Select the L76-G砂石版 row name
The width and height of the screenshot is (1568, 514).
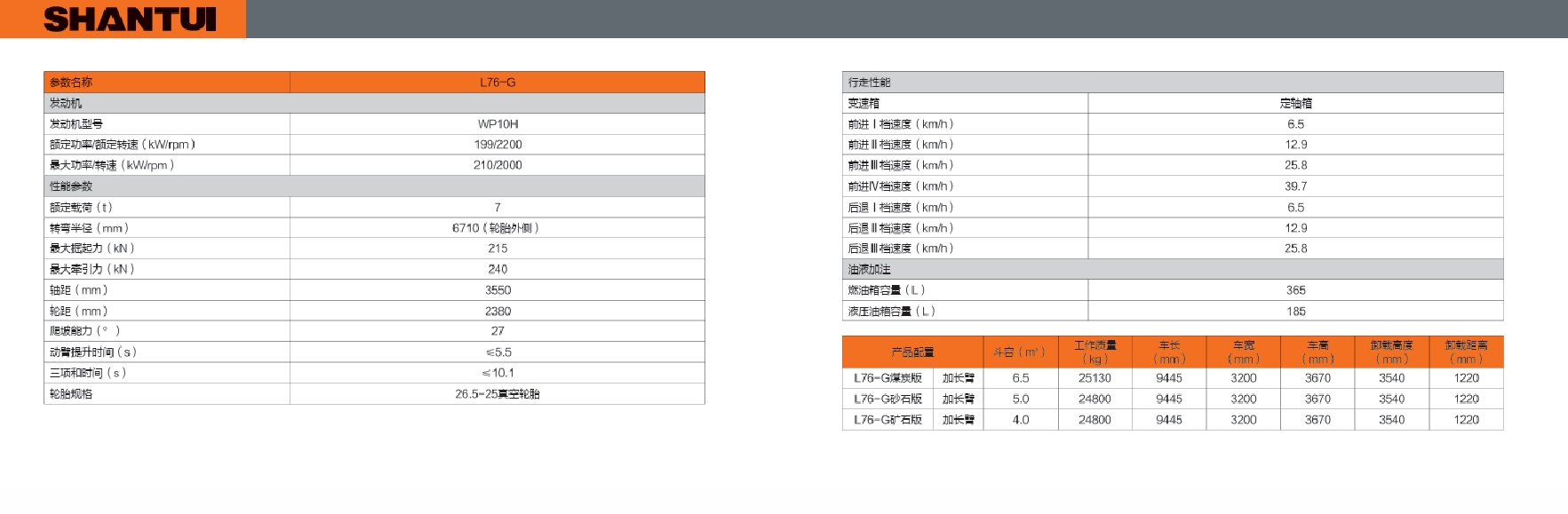pyautogui.click(x=887, y=399)
